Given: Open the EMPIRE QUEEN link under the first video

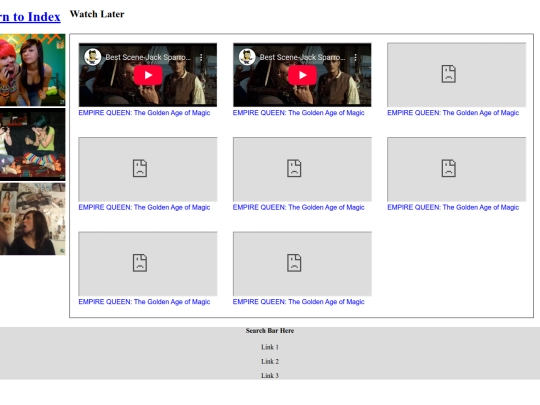Looking at the screenshot, I should [x=144, y=113].
